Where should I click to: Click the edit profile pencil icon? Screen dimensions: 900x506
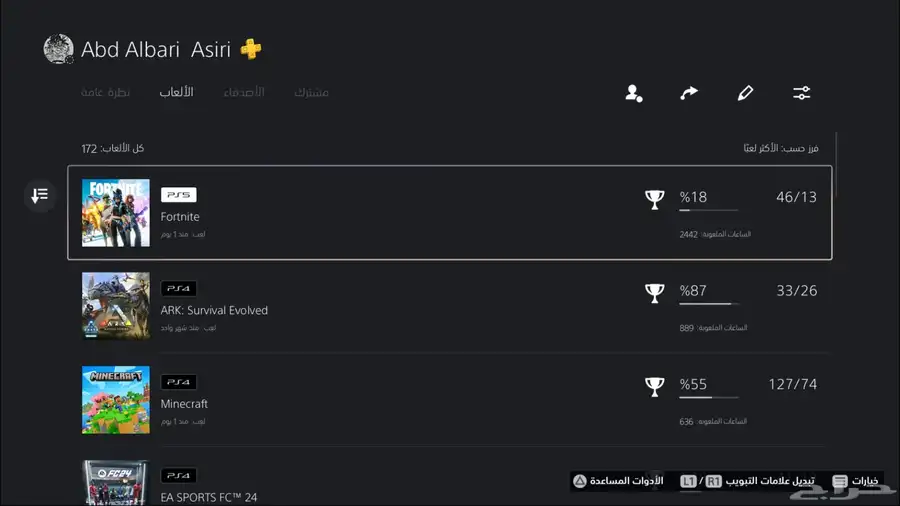(745, 93)
